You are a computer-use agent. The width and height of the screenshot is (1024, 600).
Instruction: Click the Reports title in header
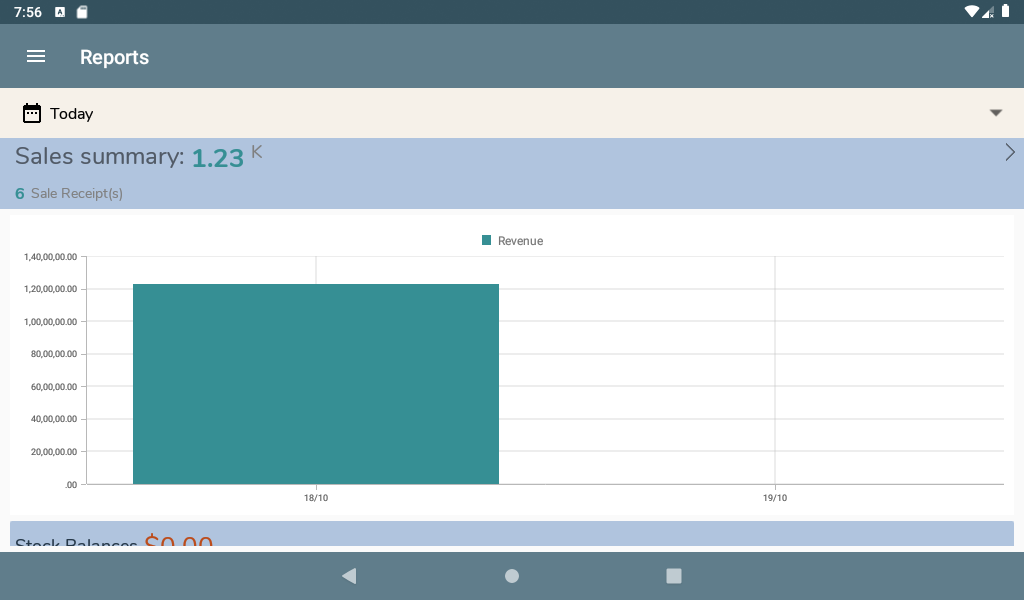114,57
